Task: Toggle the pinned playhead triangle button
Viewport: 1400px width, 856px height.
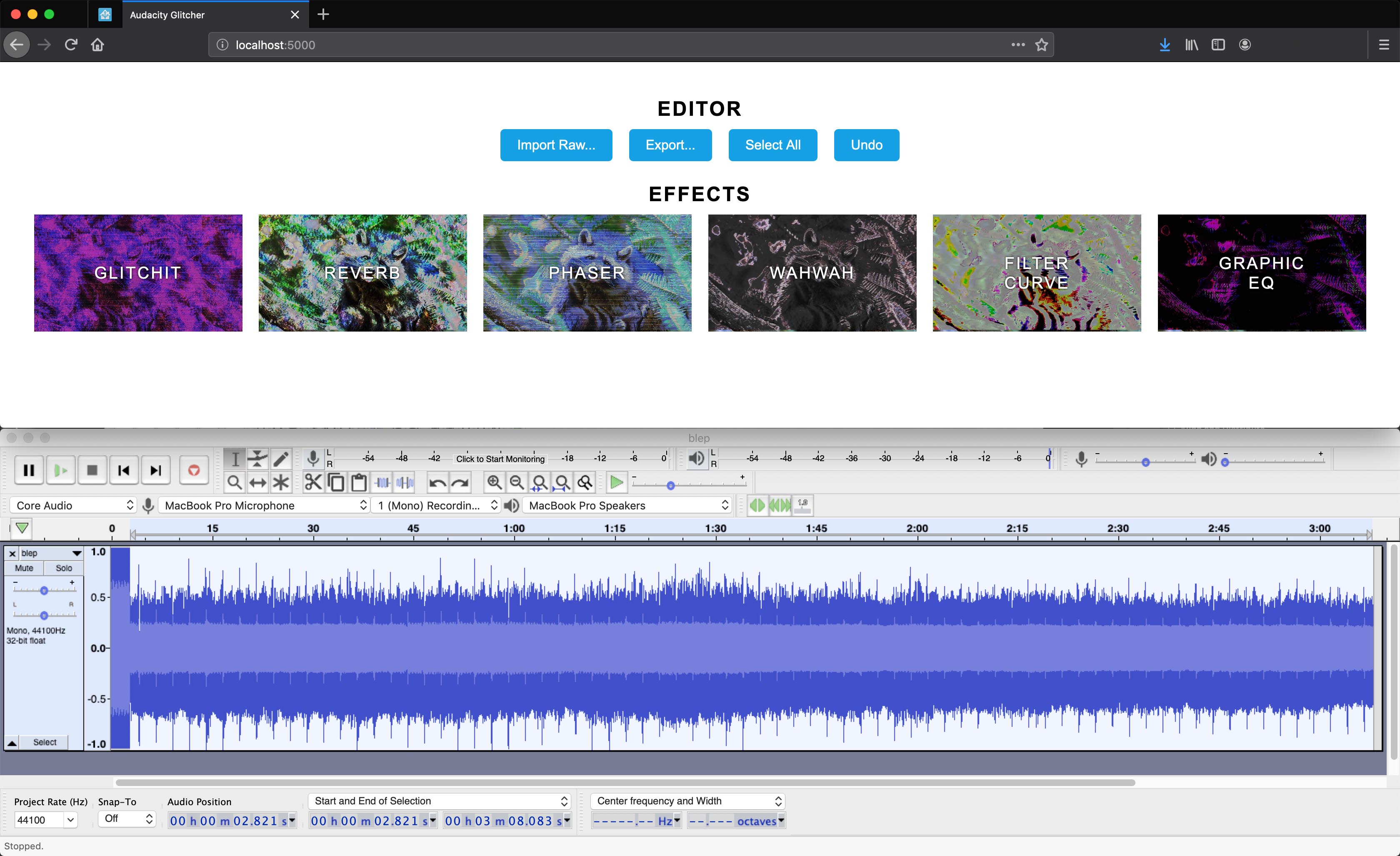Action: click(x=22, y=528)
